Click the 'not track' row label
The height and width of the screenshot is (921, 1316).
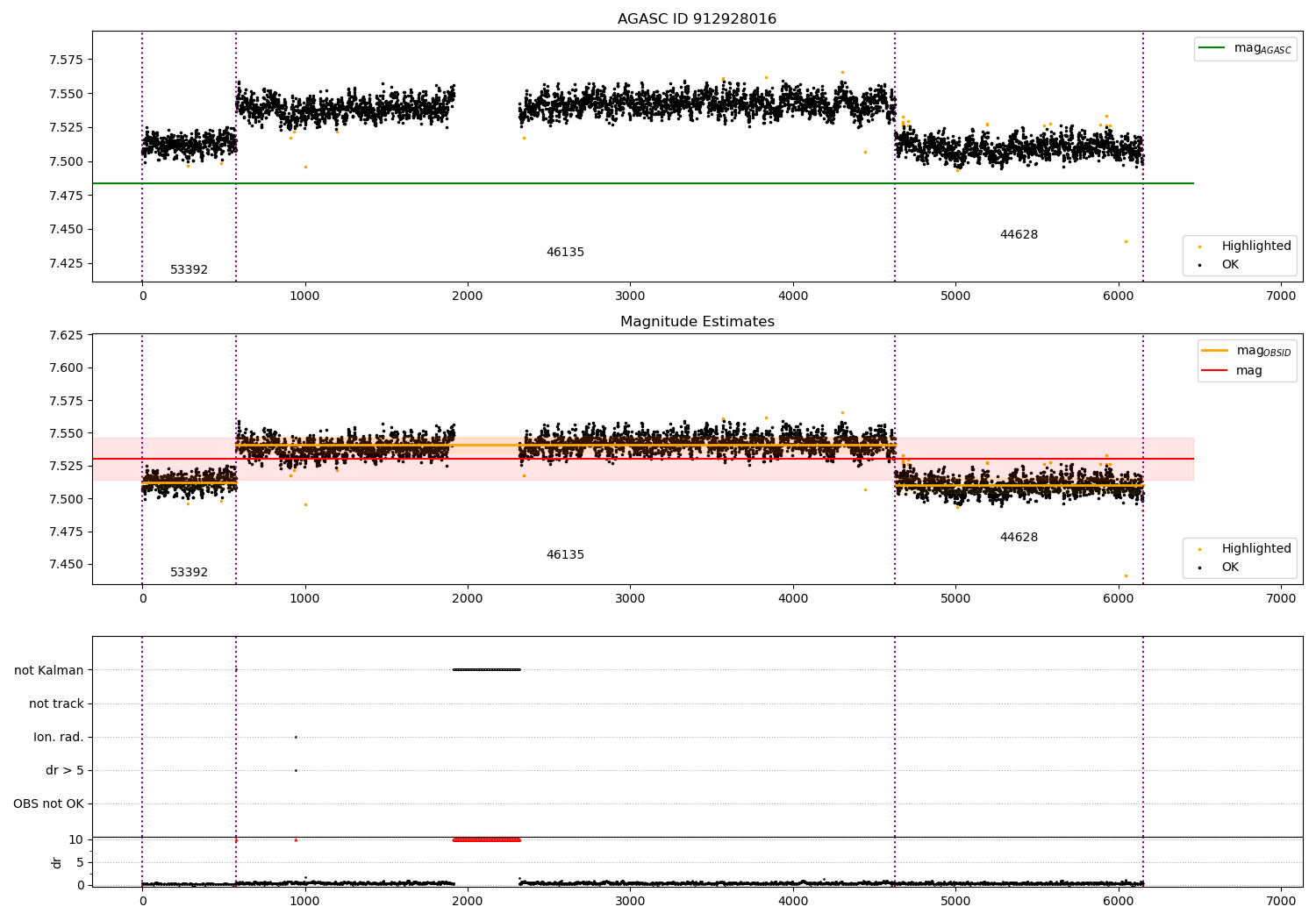56,703
